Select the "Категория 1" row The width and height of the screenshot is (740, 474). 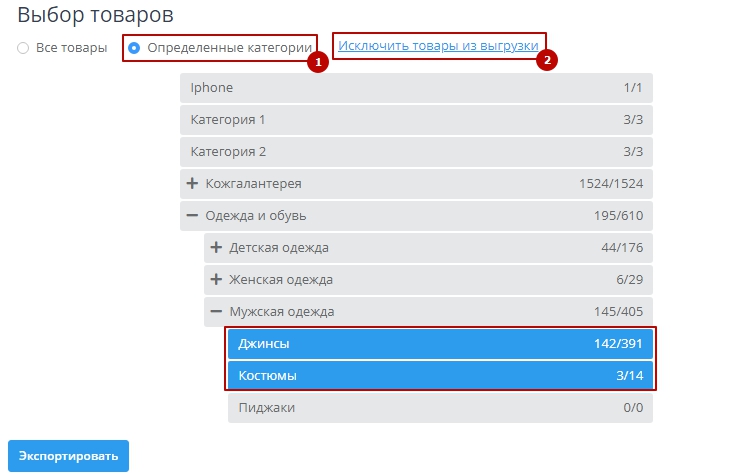coord(415,120)
